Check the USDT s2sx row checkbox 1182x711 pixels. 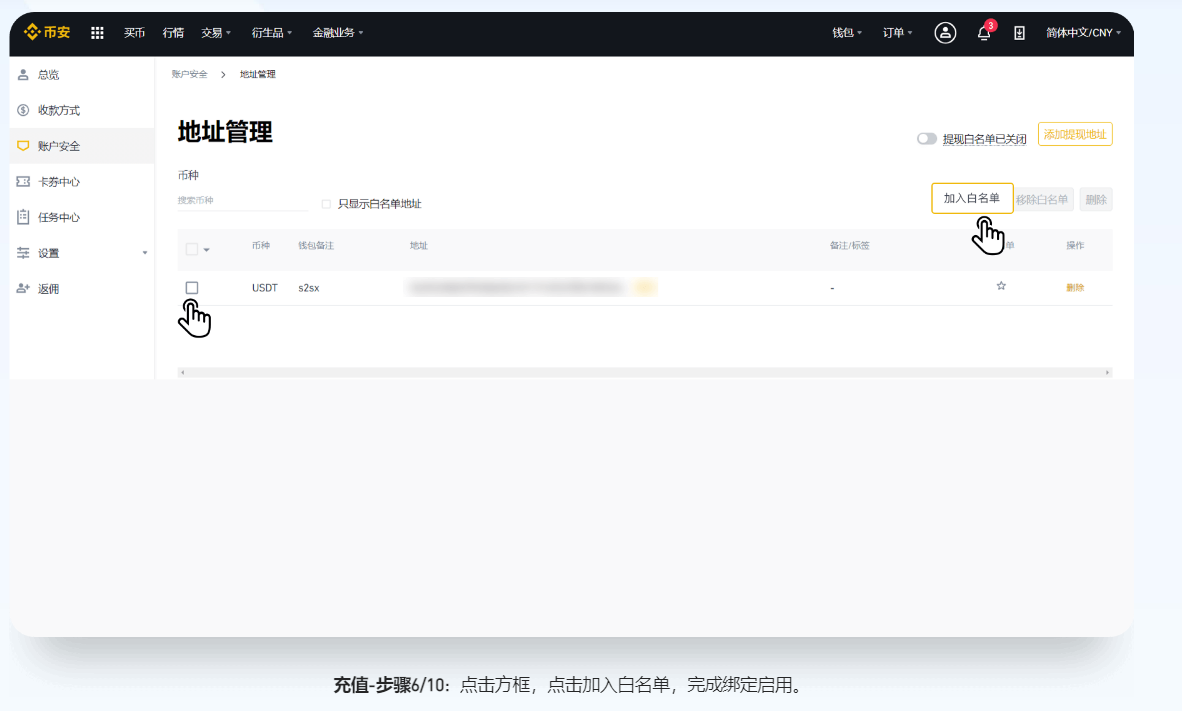click(192, 288)
